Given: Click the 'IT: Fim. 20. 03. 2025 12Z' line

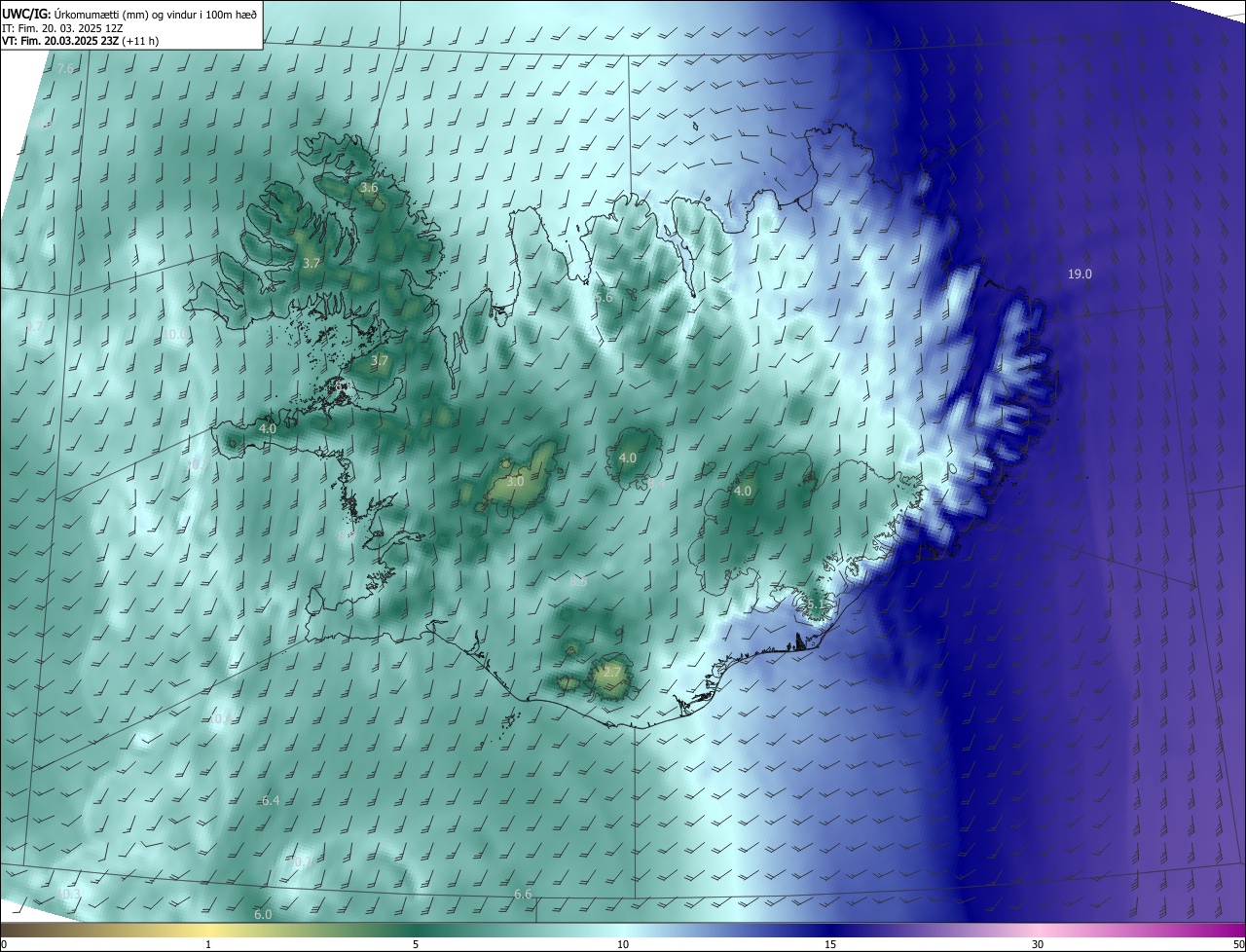Looking at the screenshot, I should coord(62,27).
